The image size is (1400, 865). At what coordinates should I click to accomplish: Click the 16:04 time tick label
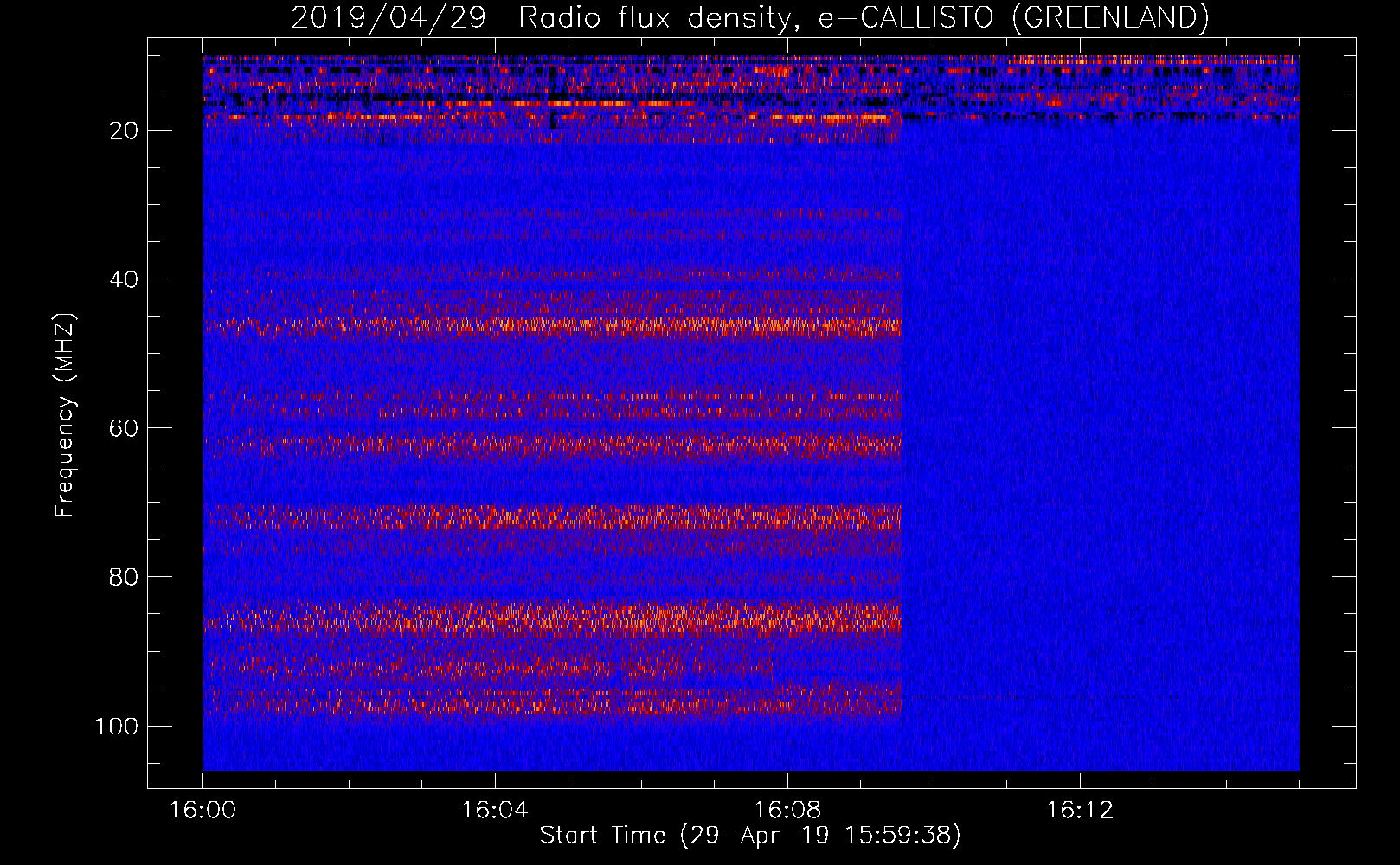click(x=495, y=811)
